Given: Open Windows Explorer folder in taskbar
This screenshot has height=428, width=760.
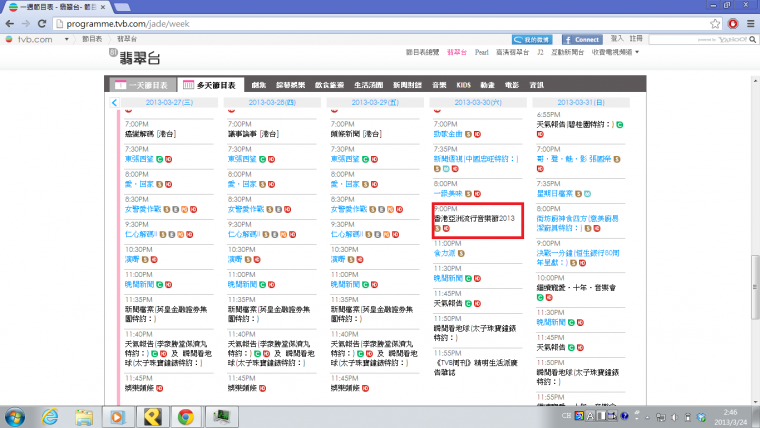Looking at the screenshot, I should point(84,417).
